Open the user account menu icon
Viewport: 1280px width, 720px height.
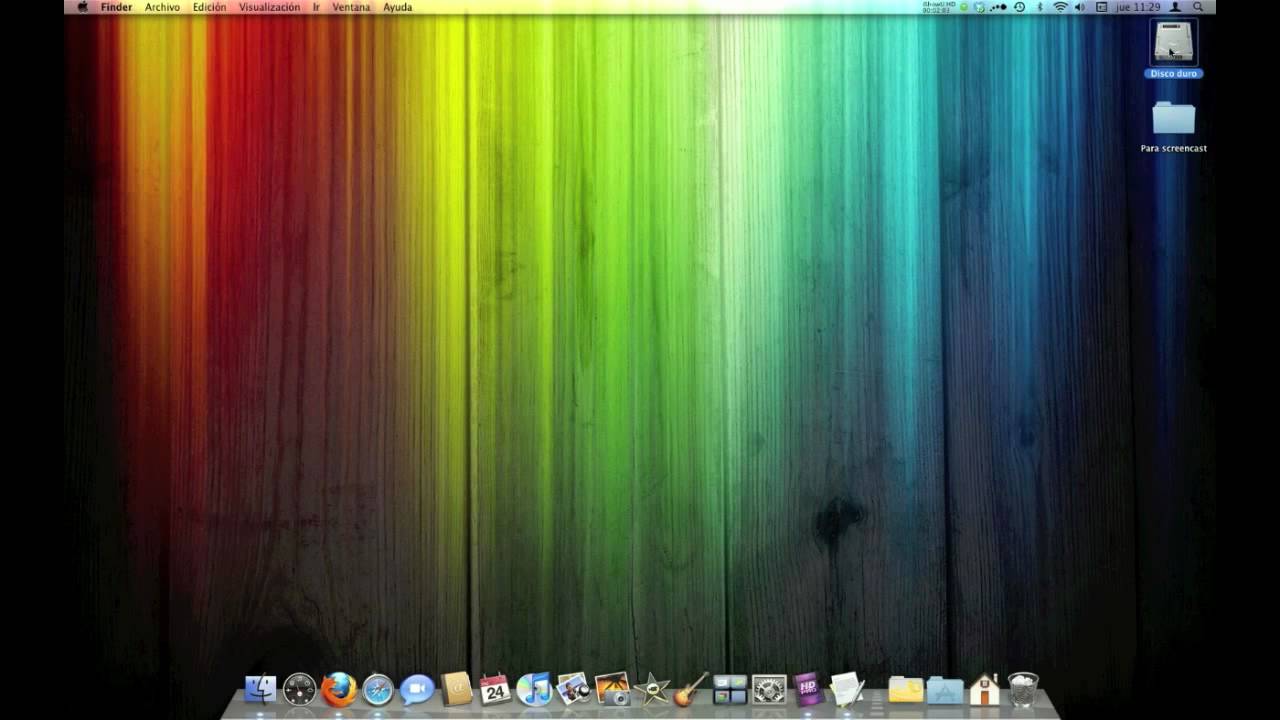[1176, 7]
